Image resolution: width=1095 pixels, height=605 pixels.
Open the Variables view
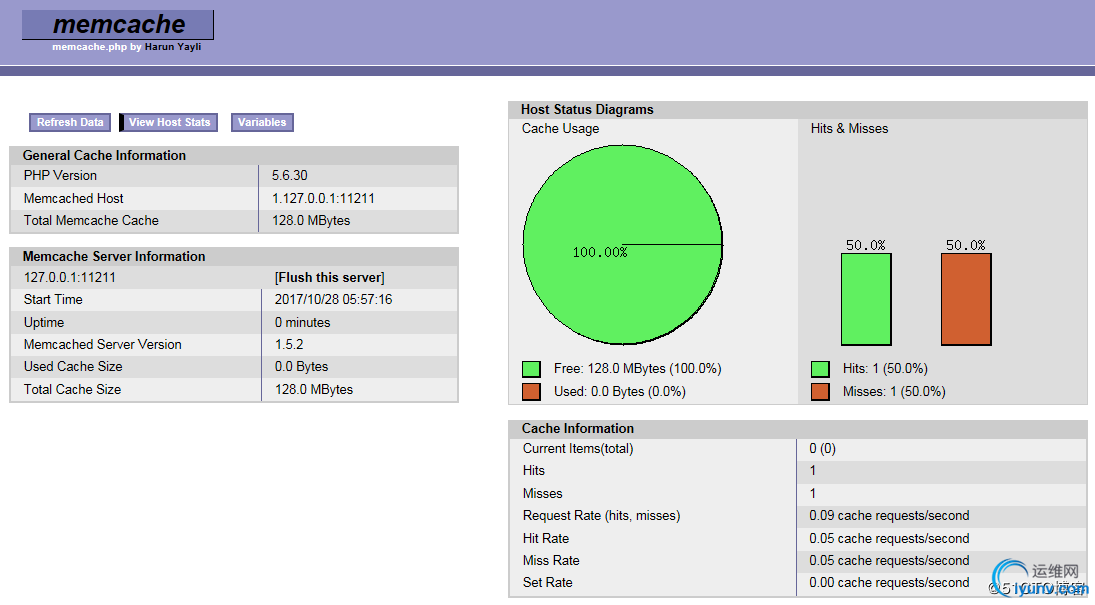[262, 122]
